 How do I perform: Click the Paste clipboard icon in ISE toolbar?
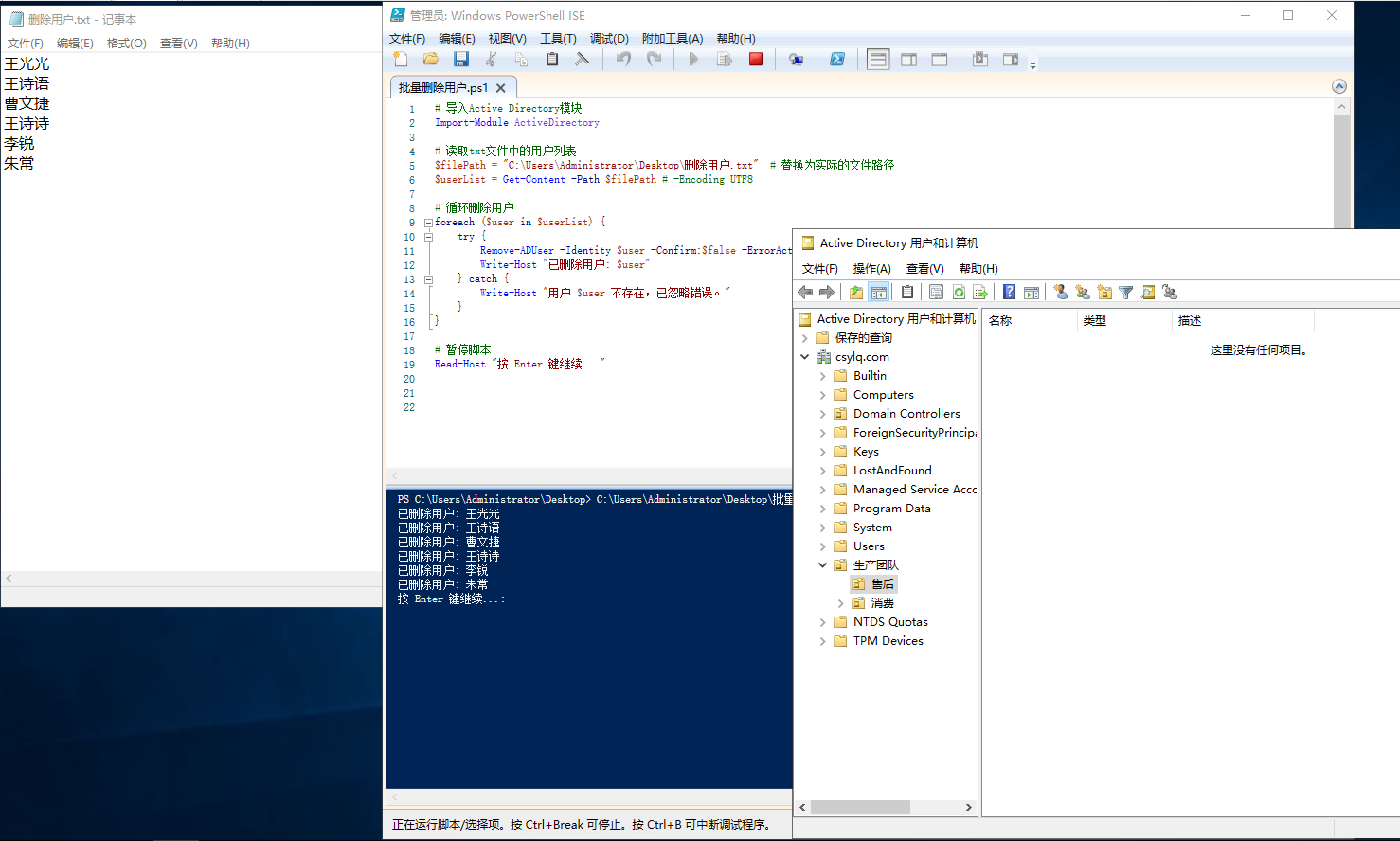(552, 60)
